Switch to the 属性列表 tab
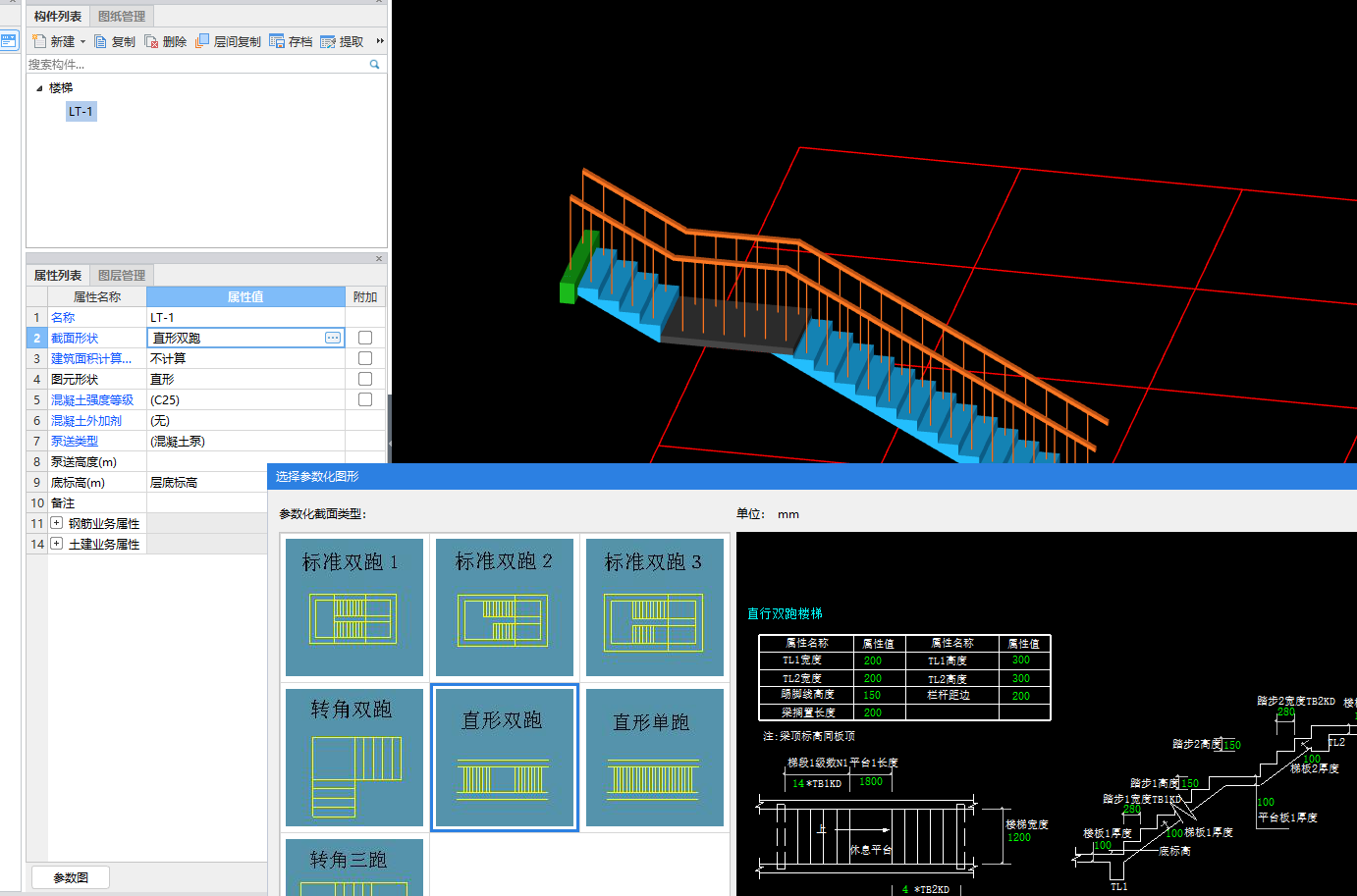 58,275
